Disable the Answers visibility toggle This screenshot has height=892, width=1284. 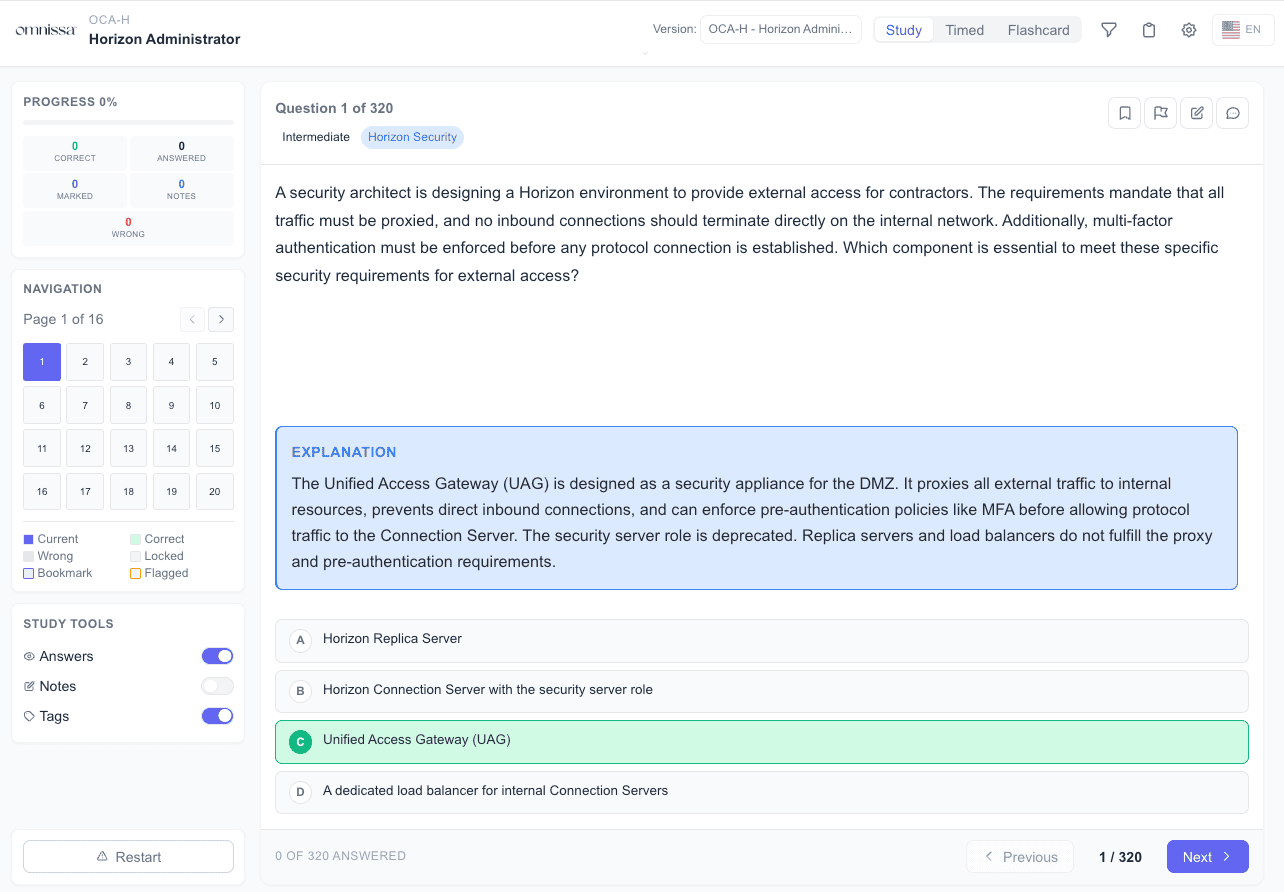click(x=217, y=656)
